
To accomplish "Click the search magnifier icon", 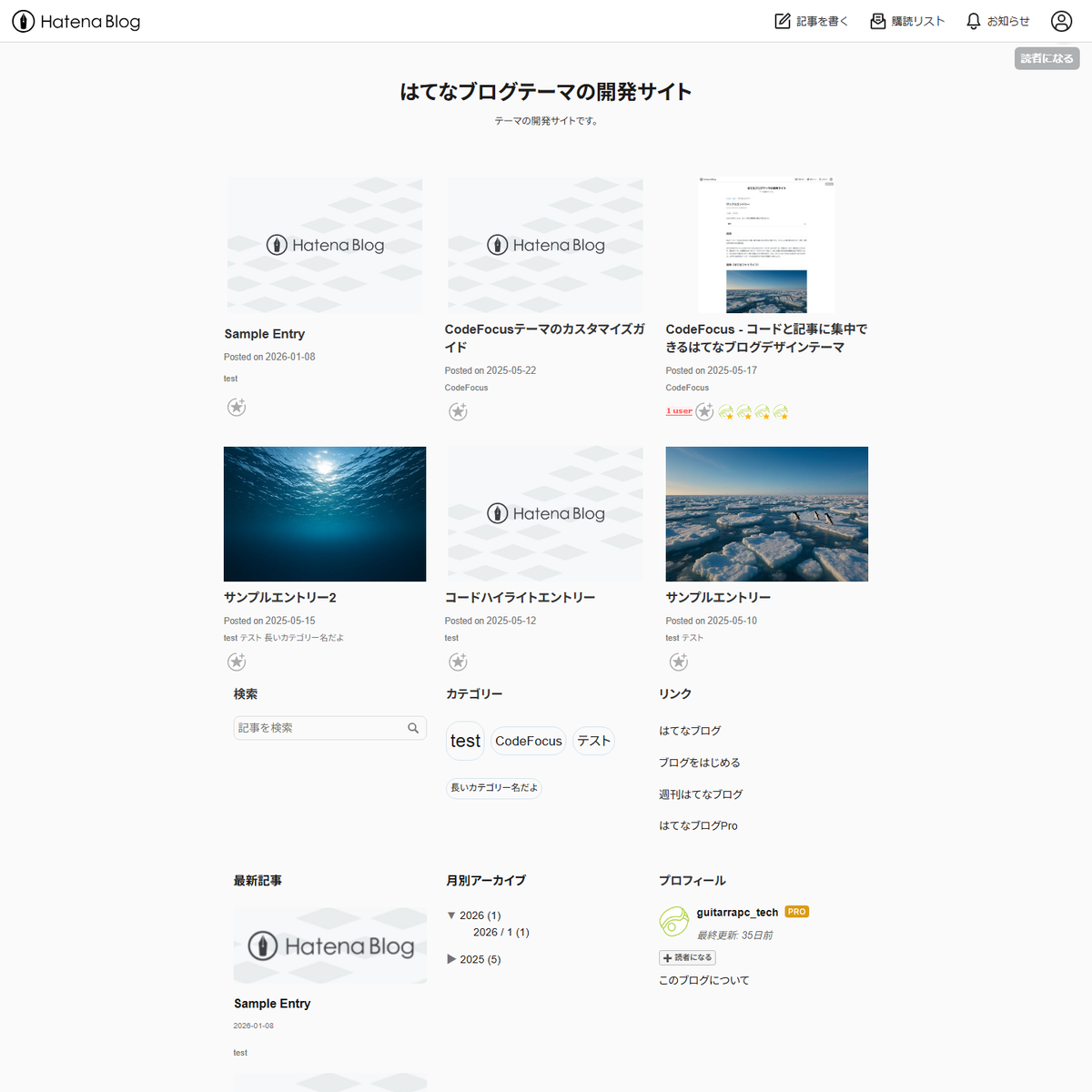I will click(413, 728).
